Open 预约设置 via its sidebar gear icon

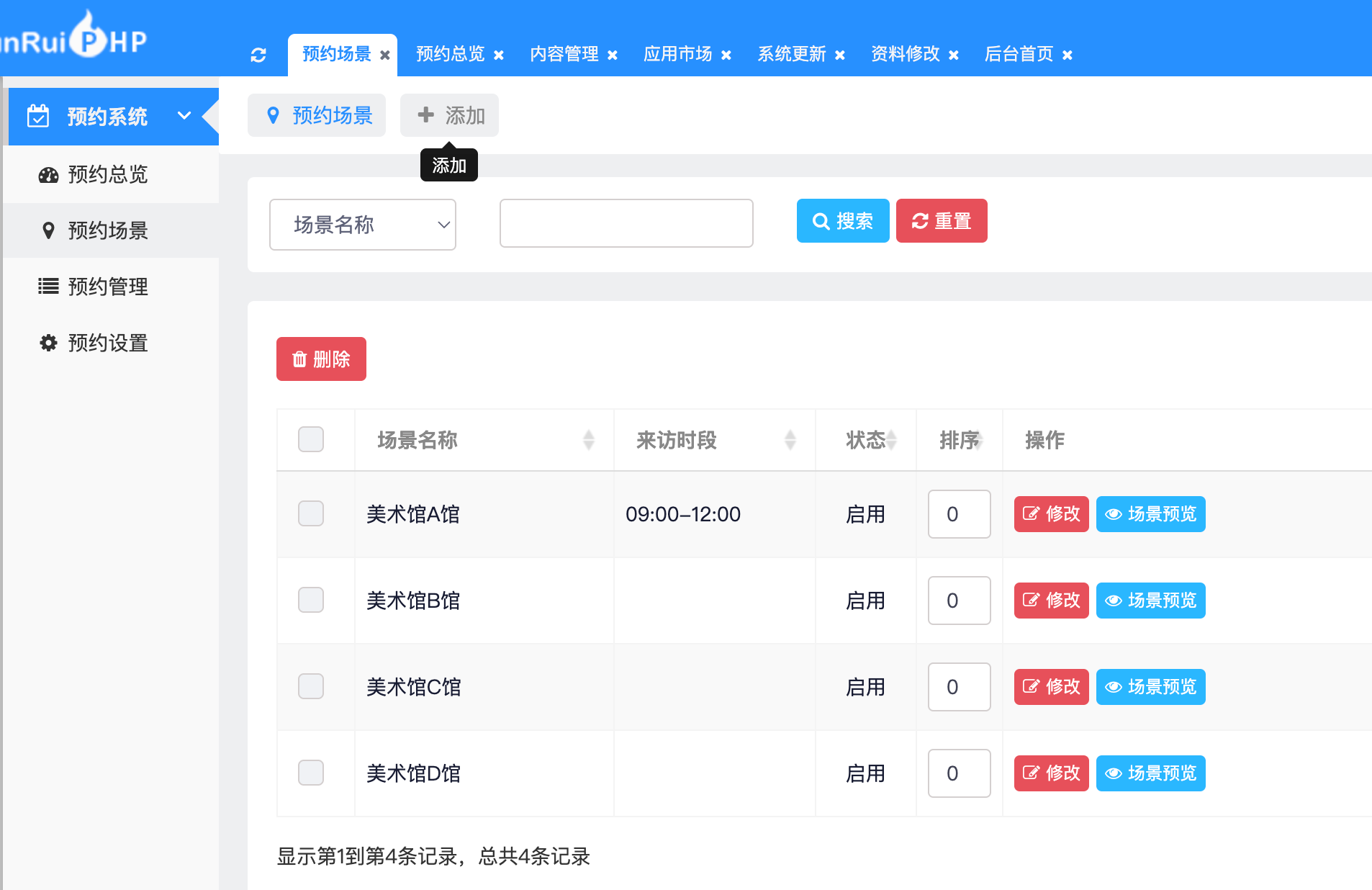click(48, 343)
